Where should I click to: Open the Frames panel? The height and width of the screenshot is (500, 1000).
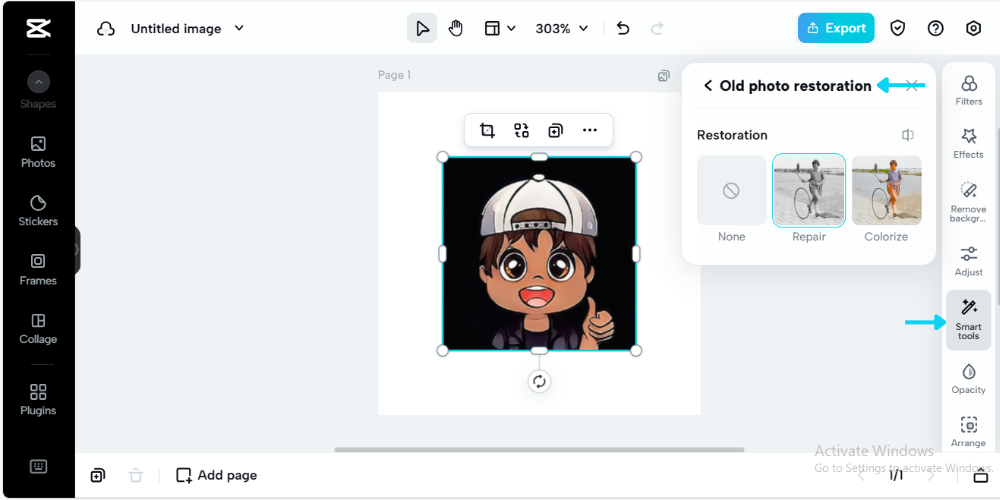[38, 269]
